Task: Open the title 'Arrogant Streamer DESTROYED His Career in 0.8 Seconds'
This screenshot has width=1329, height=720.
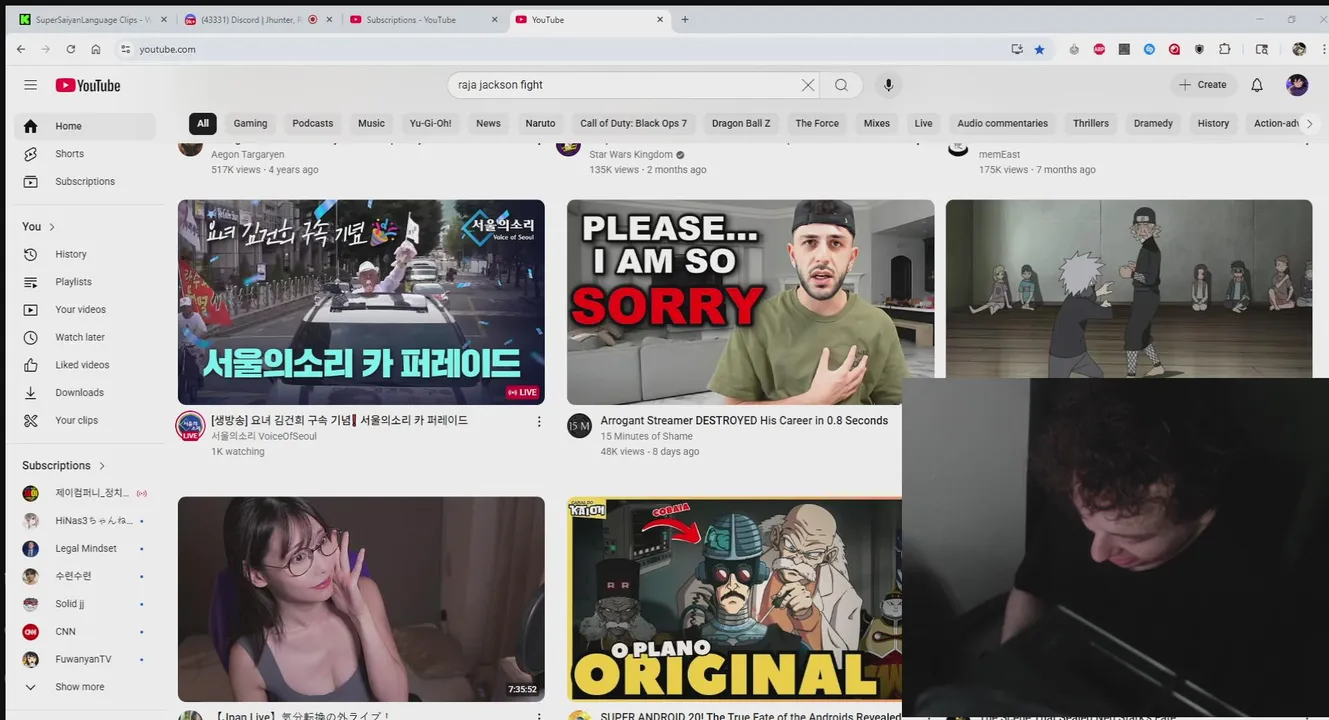Action: click(x=744, y=421)
